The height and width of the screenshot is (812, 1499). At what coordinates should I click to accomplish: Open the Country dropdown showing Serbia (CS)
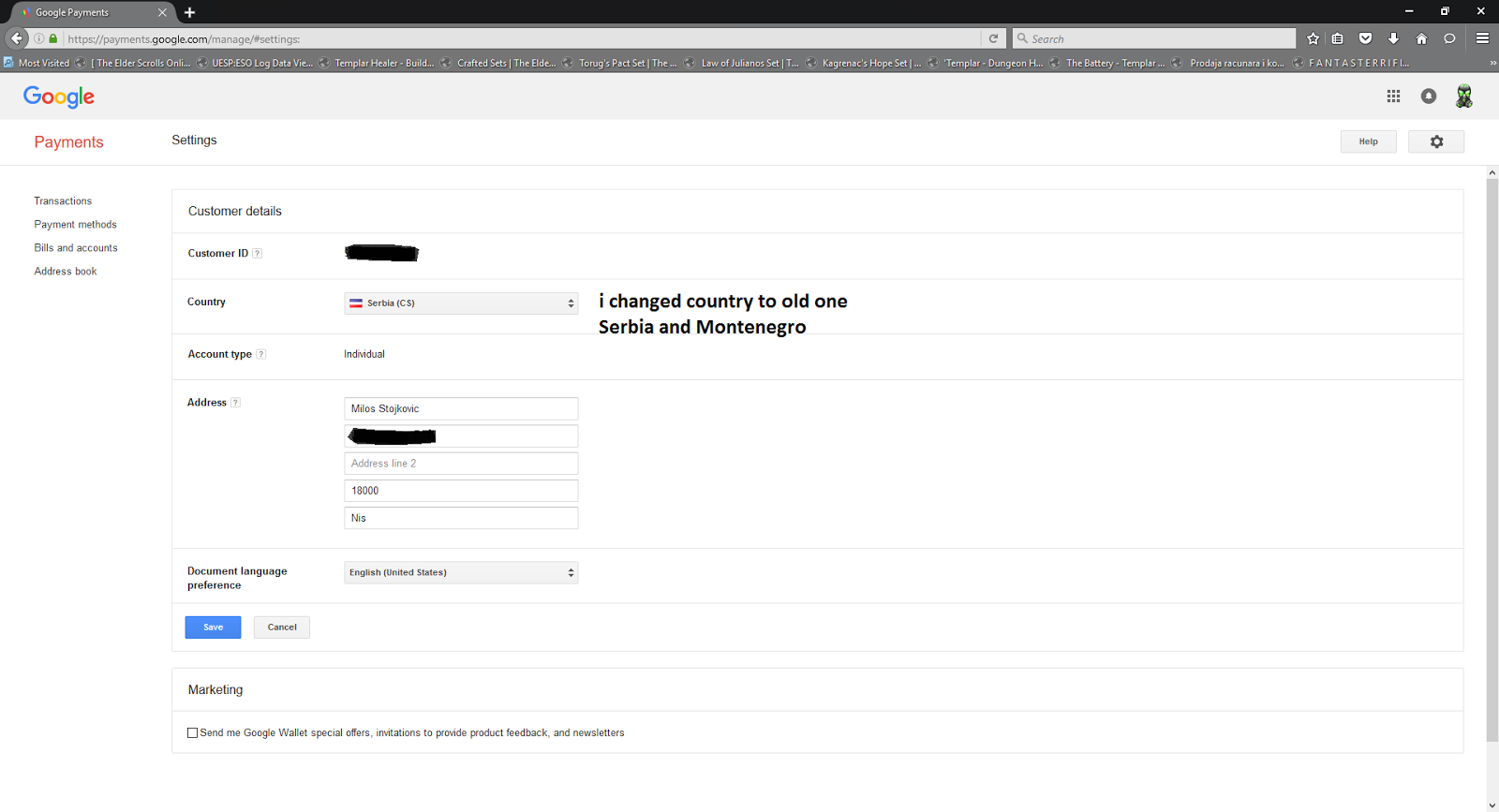tap(461, 303)
